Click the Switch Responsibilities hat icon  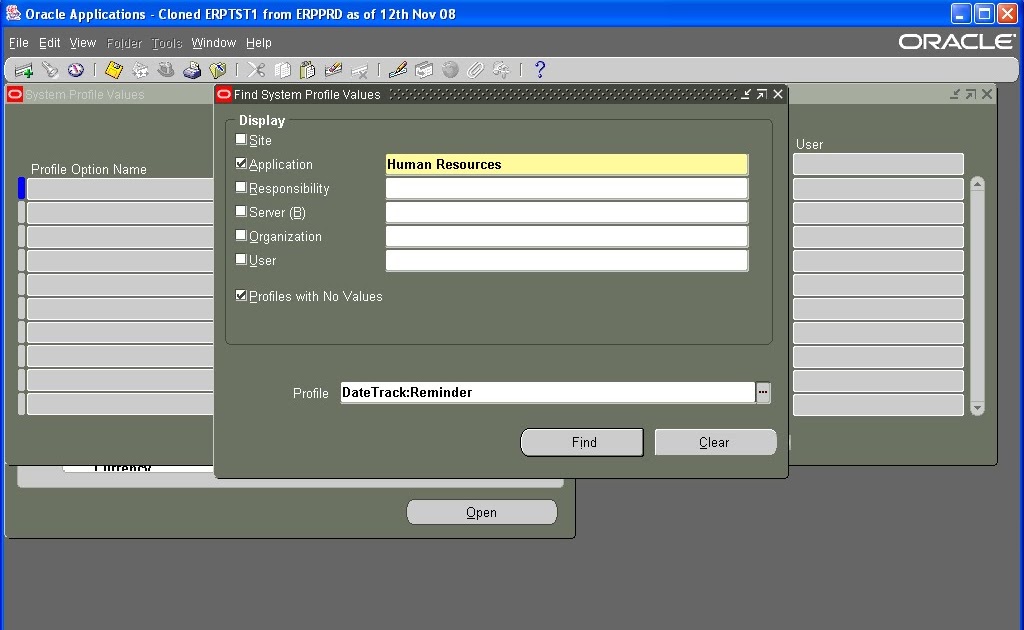tap(166, 70)
